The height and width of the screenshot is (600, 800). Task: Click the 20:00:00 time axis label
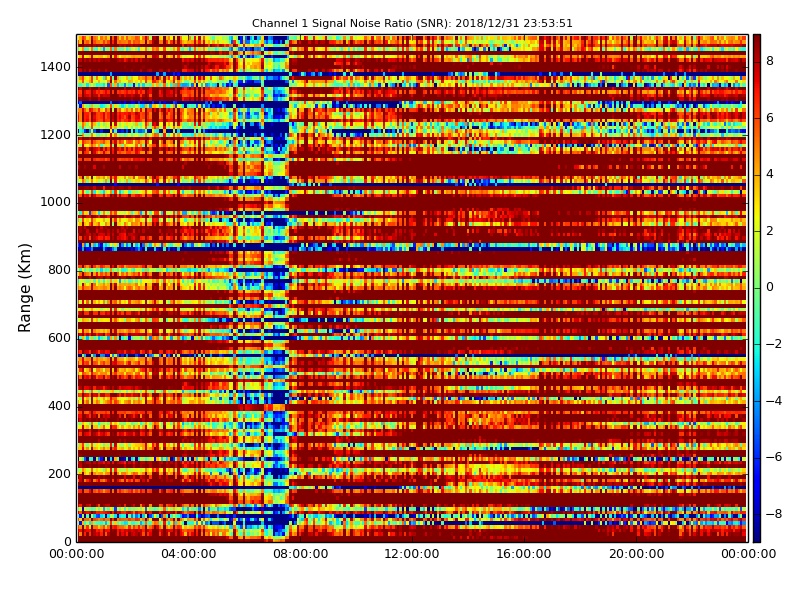click(636, 554)
